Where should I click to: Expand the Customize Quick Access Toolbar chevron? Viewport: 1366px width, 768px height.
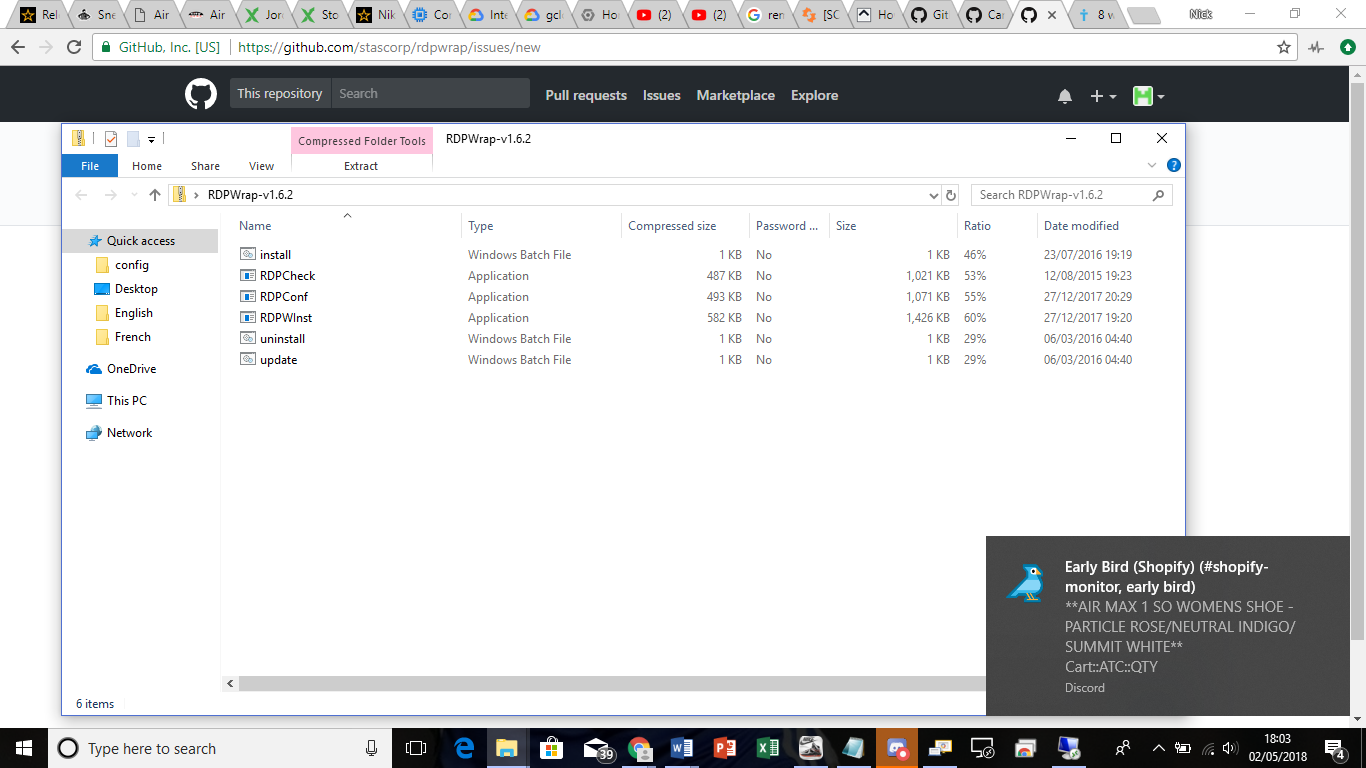[x=151, y=139]
